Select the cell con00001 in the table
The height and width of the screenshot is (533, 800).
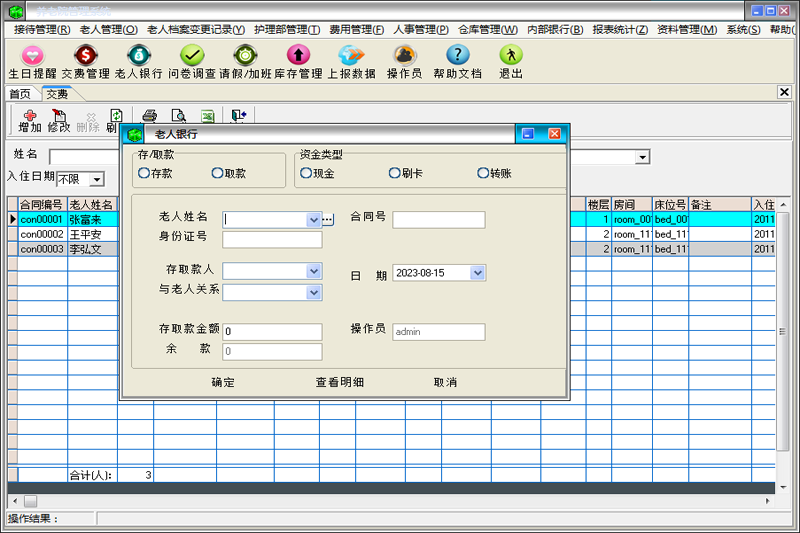pyautogui.click(x=42, y=219)
